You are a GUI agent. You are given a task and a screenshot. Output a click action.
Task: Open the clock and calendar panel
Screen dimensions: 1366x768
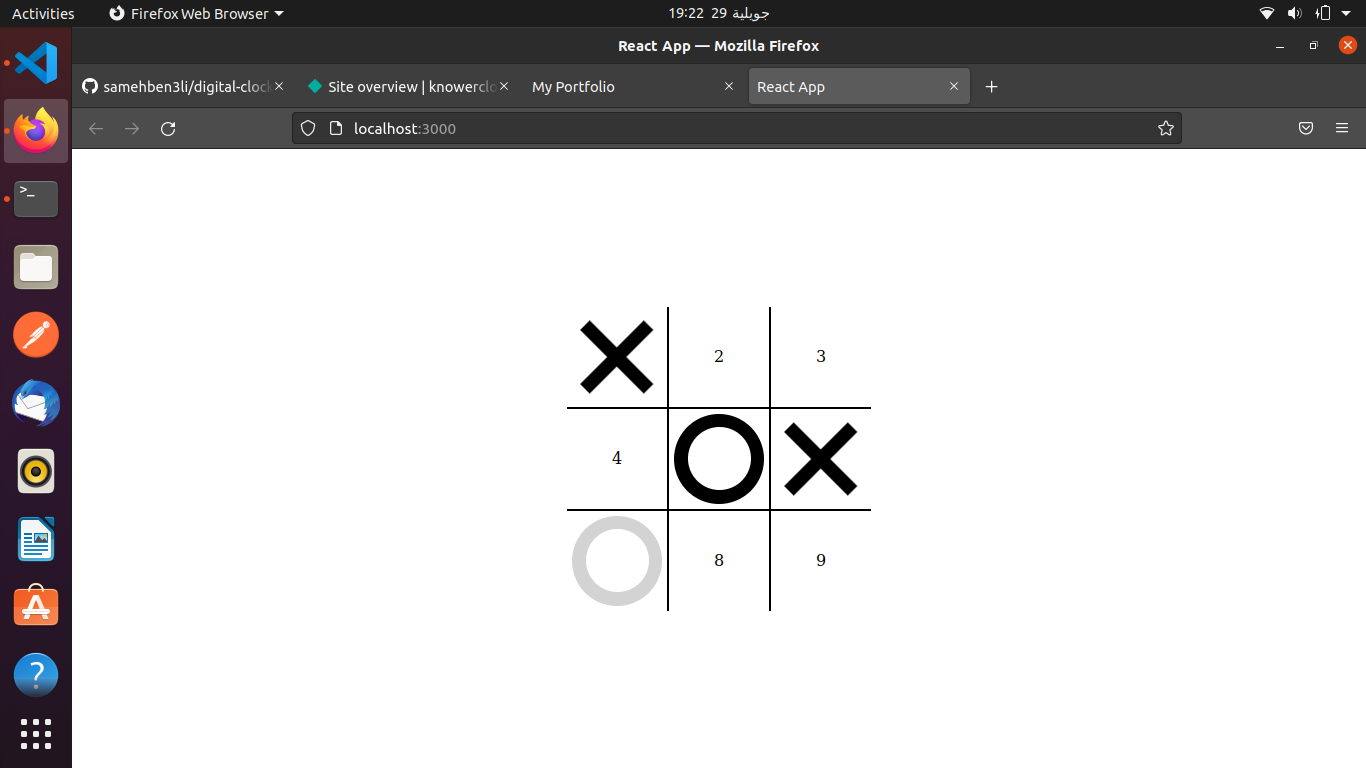click(718, 13)
